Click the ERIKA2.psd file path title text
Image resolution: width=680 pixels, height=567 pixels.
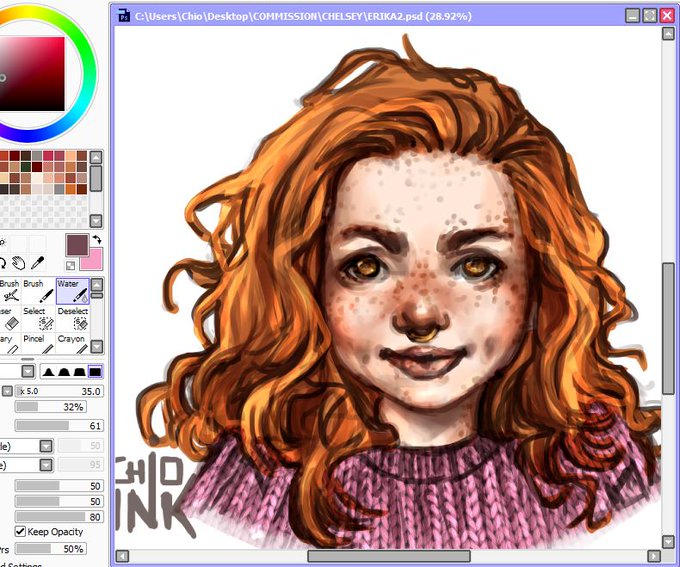[x=303, y=16]
